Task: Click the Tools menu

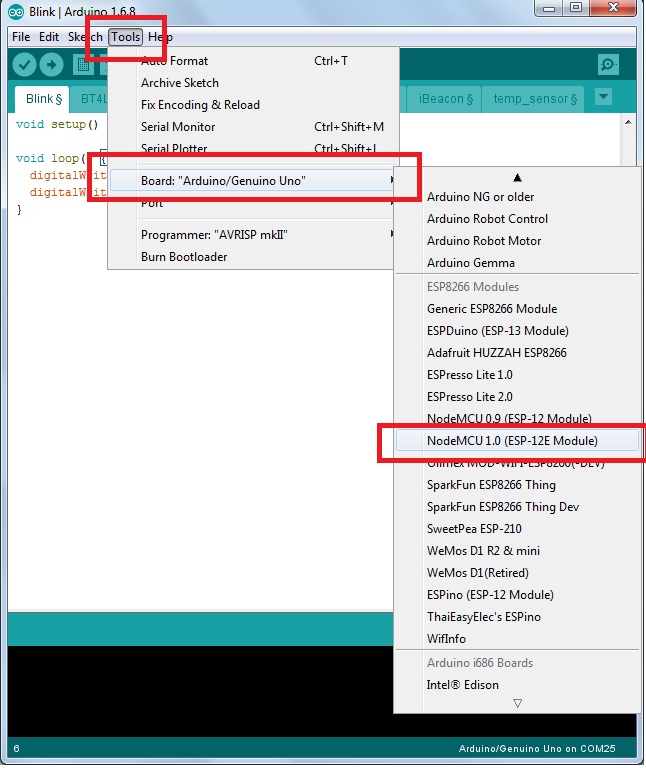Action: (x=125, y=37)
